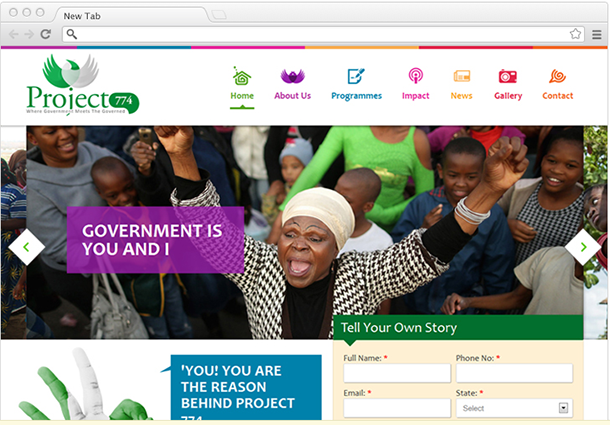The width and height of the screenshot is (610, 425).
Task: Open the Impact broadcast icon
Action: coord(415,76)
